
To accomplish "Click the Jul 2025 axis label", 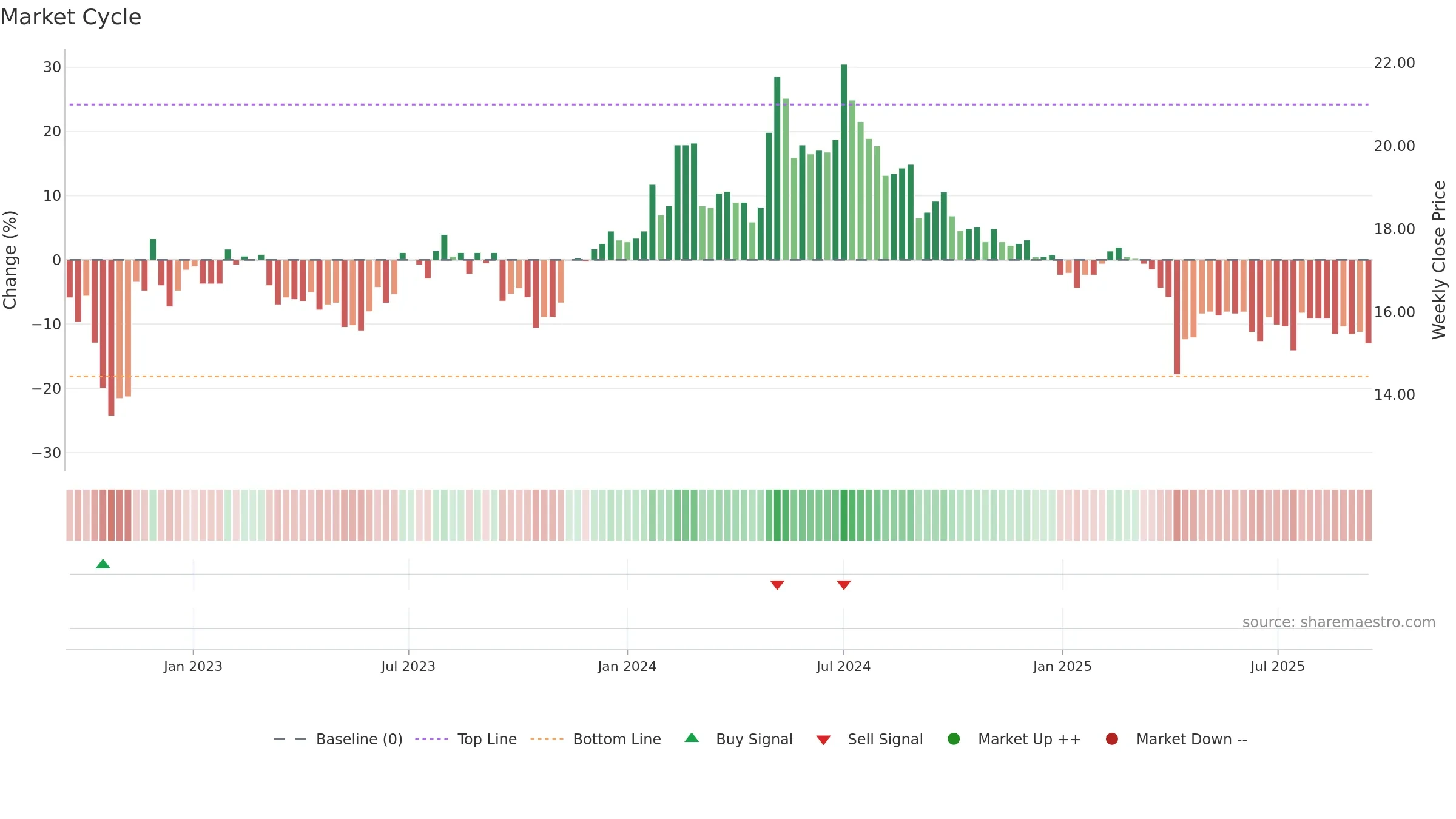I will (x=1278, y=667).
